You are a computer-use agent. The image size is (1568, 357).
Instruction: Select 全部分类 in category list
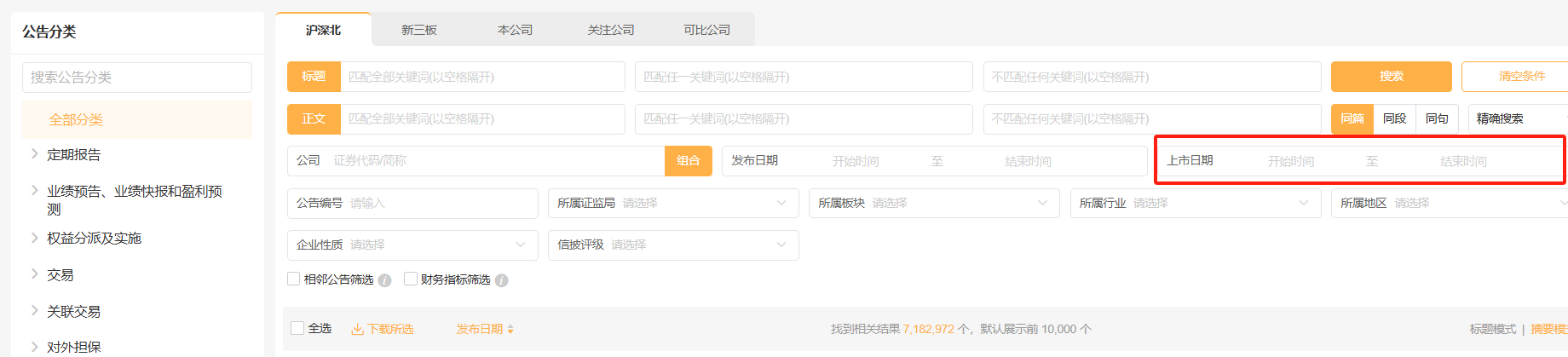(x=137, y=120)
